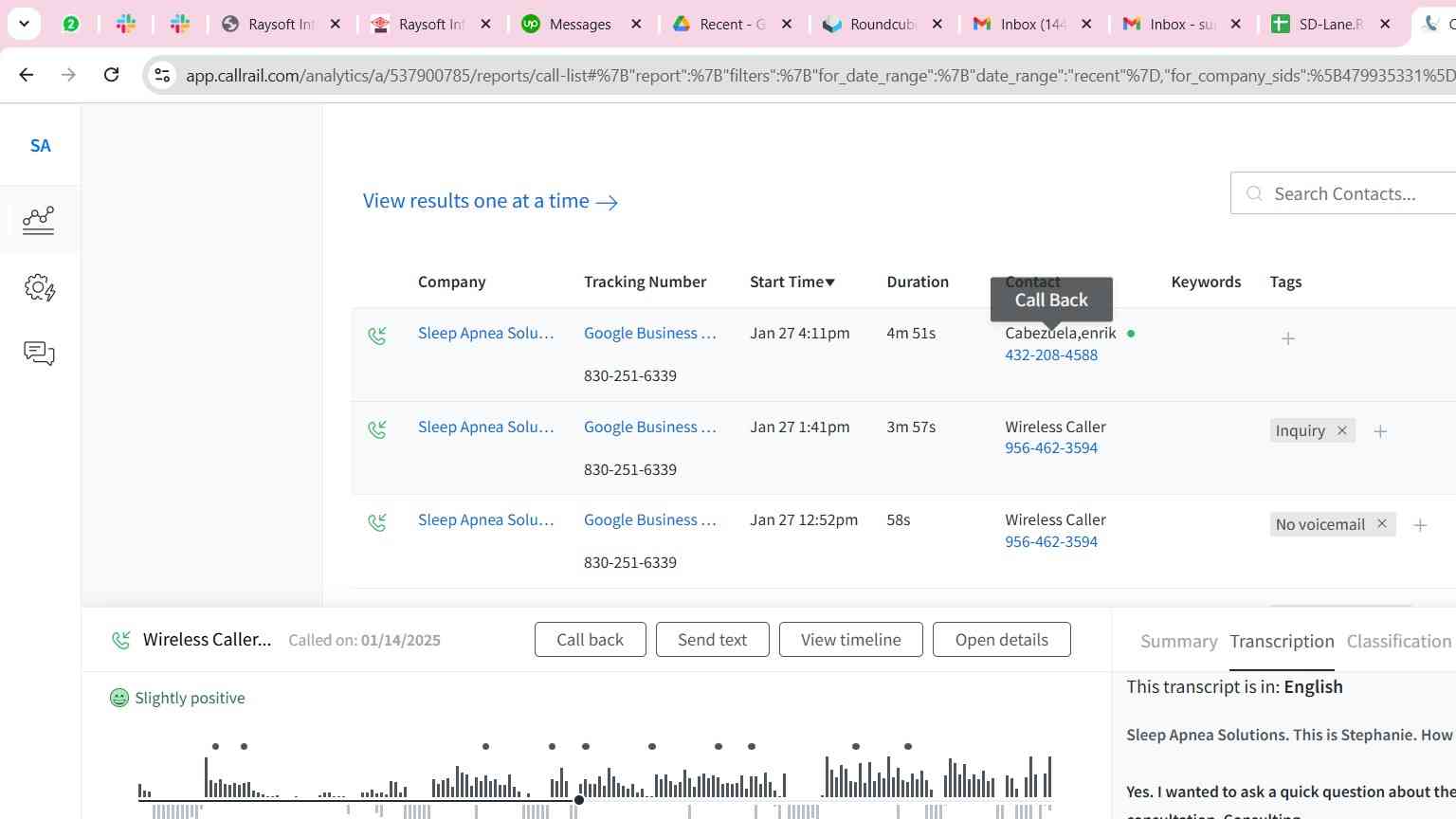Image resolution: width=1456 pixels, height=819 pixels.
Task: Click the Tracking Number column header
Action: [645, 282]
